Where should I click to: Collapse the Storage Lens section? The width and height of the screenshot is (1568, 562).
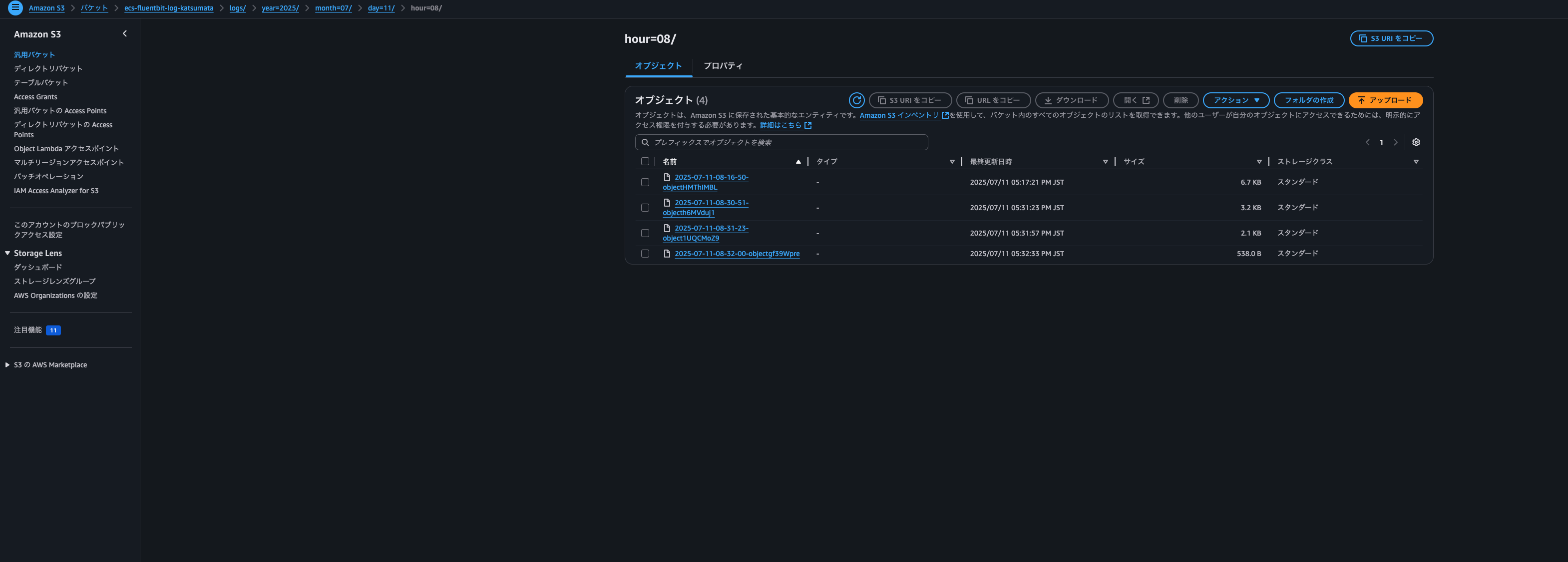click(x=7, y=253)
